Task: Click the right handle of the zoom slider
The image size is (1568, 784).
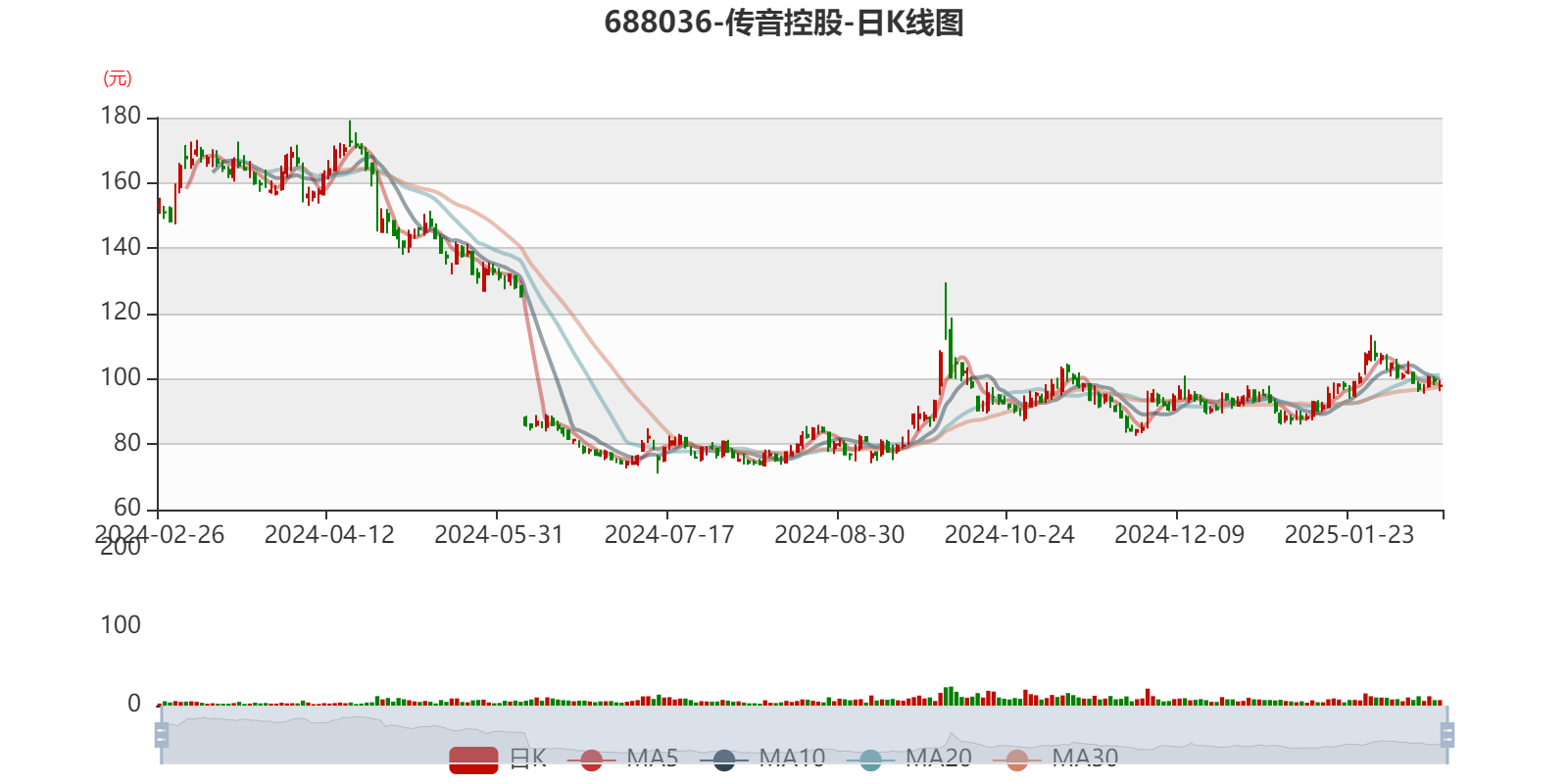Action: click(1447, 734)
